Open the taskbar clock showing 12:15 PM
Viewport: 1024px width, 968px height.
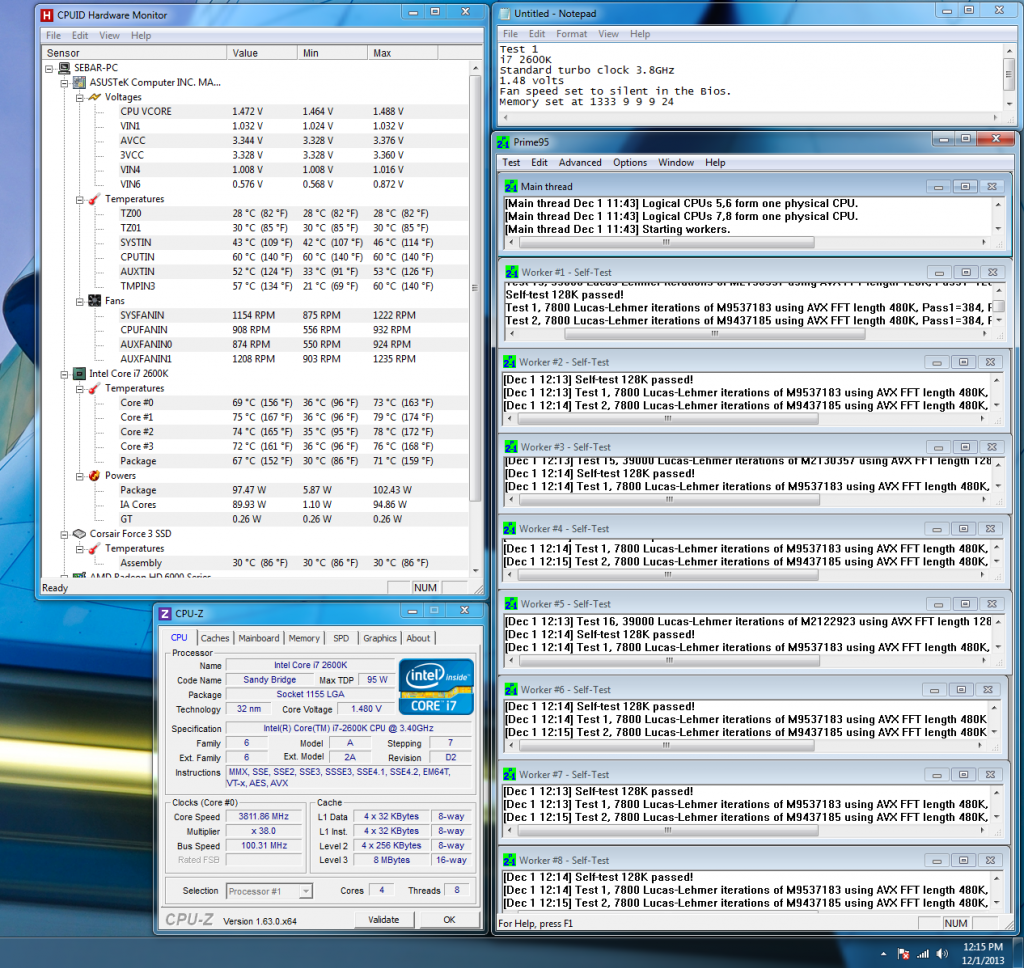pos(984,954)
